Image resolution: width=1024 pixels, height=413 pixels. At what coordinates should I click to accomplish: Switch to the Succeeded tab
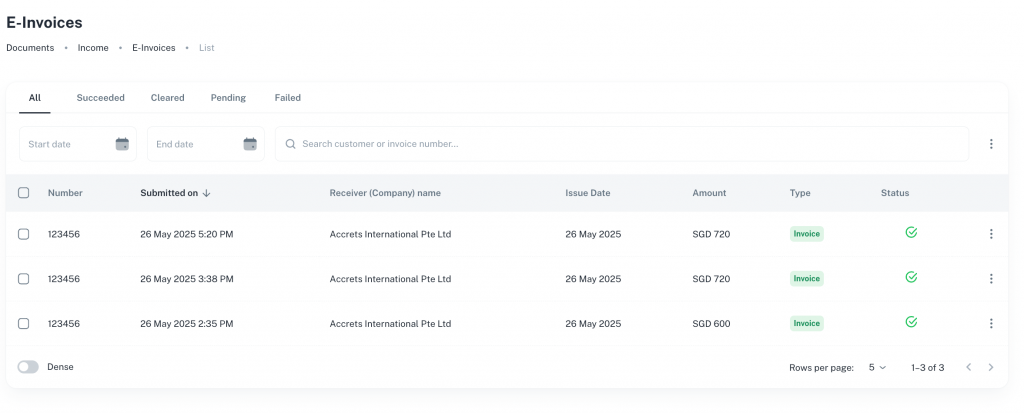[x=101, y=98]
